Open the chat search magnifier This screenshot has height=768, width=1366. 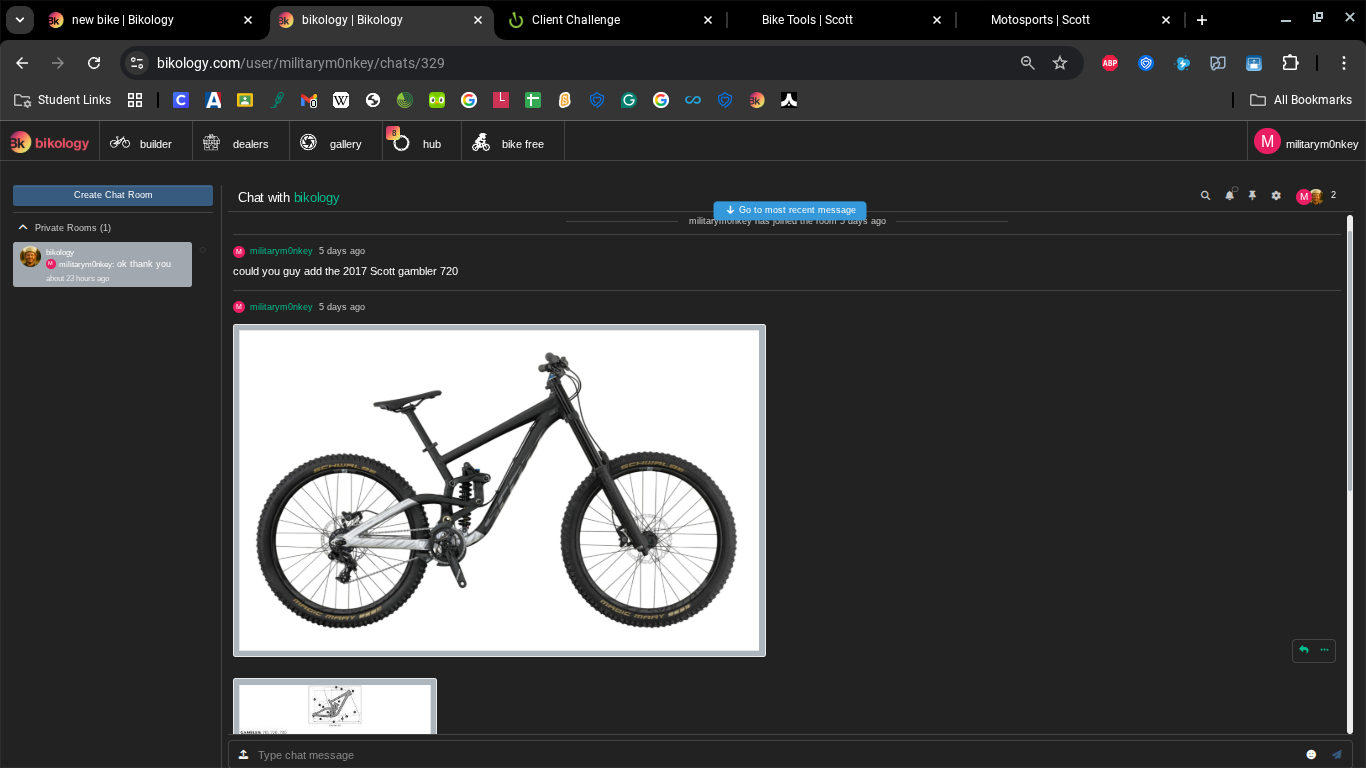1205,195
